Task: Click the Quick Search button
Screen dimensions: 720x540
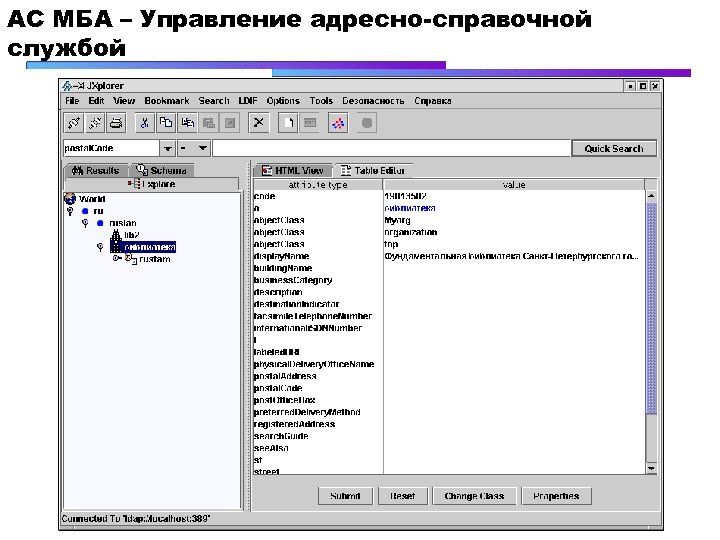Action: point(614,148)
